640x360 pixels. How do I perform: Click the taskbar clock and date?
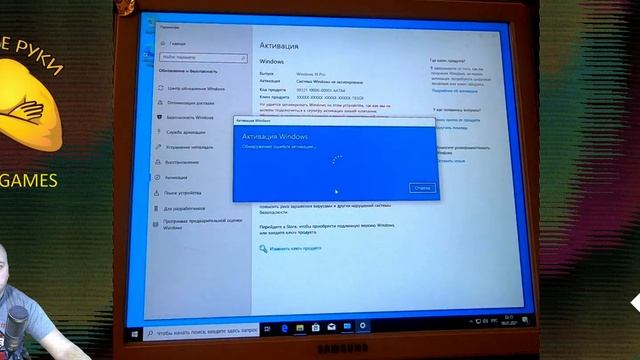[509, 320]
